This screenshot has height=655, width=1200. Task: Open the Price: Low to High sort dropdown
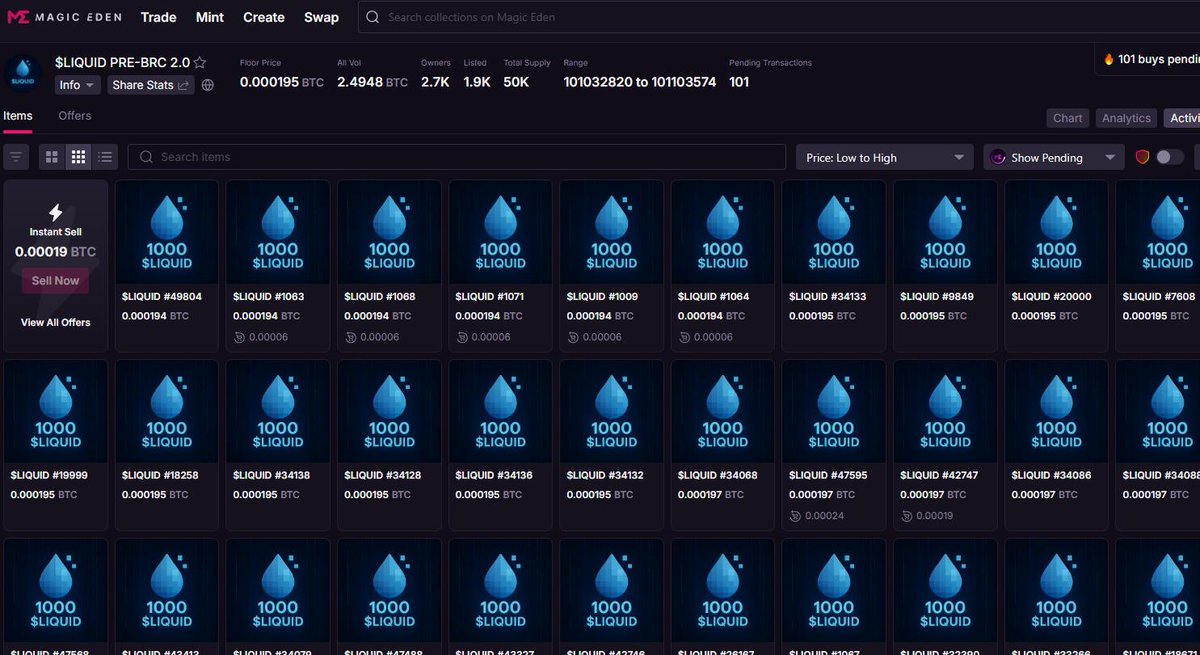click(884, 157)
